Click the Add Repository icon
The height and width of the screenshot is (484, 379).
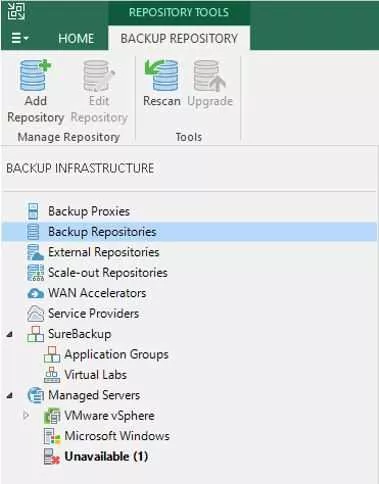(x=35, y=76)
